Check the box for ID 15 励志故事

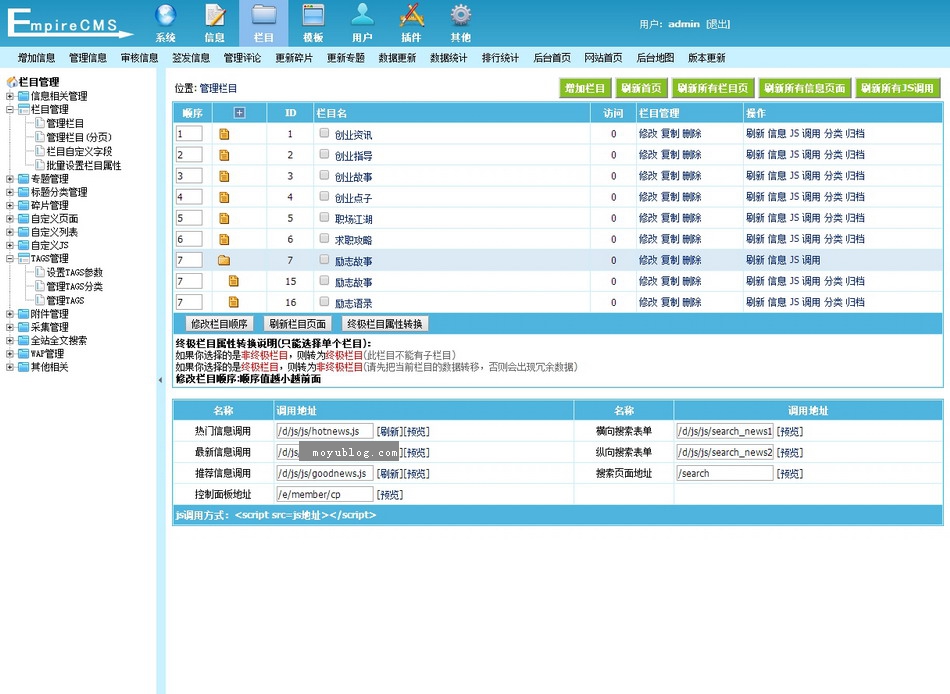point(324,281)
